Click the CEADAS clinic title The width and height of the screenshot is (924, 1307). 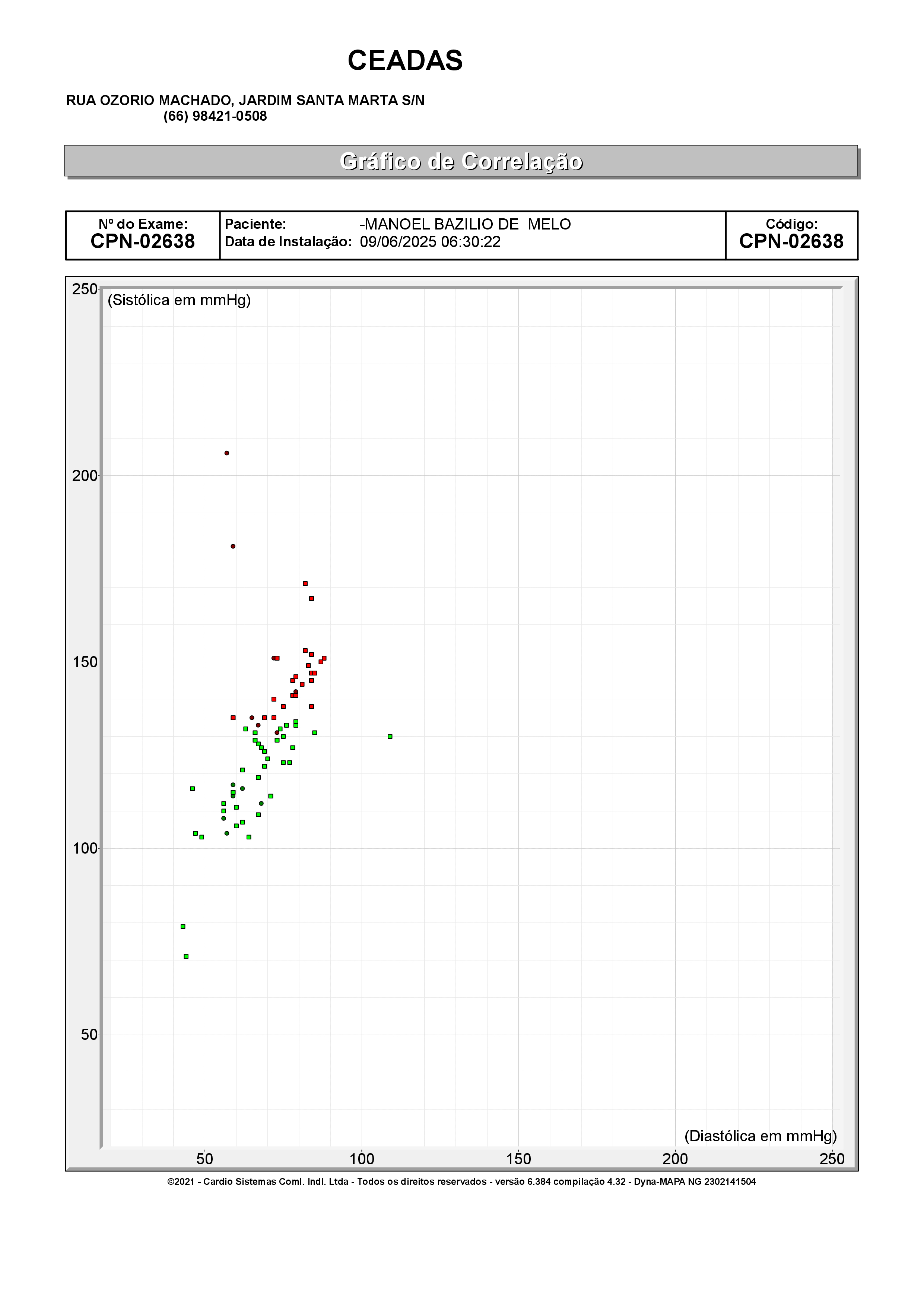(404, 60)
